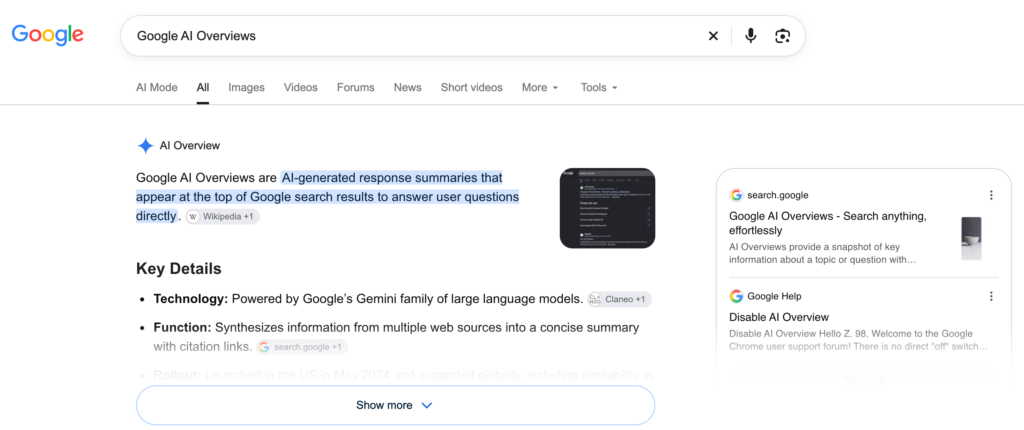Click the Google logo
Image resolution: width=1024 pixels, height=430 pixels.
pyautogui.click(x=48, y=35)
